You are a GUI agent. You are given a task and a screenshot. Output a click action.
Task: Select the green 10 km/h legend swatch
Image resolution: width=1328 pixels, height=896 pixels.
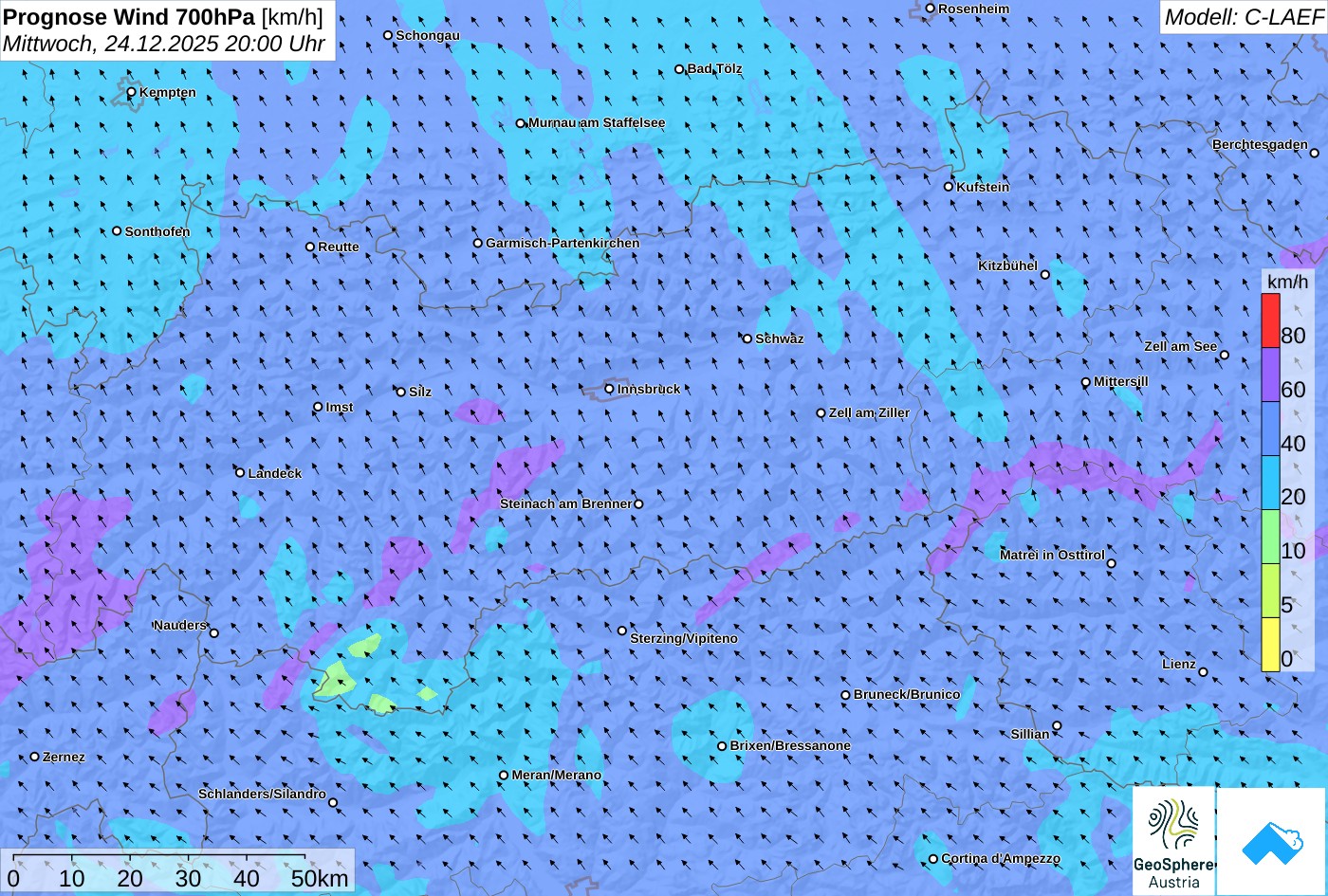pyautogui.click(x=1270, y=537)
